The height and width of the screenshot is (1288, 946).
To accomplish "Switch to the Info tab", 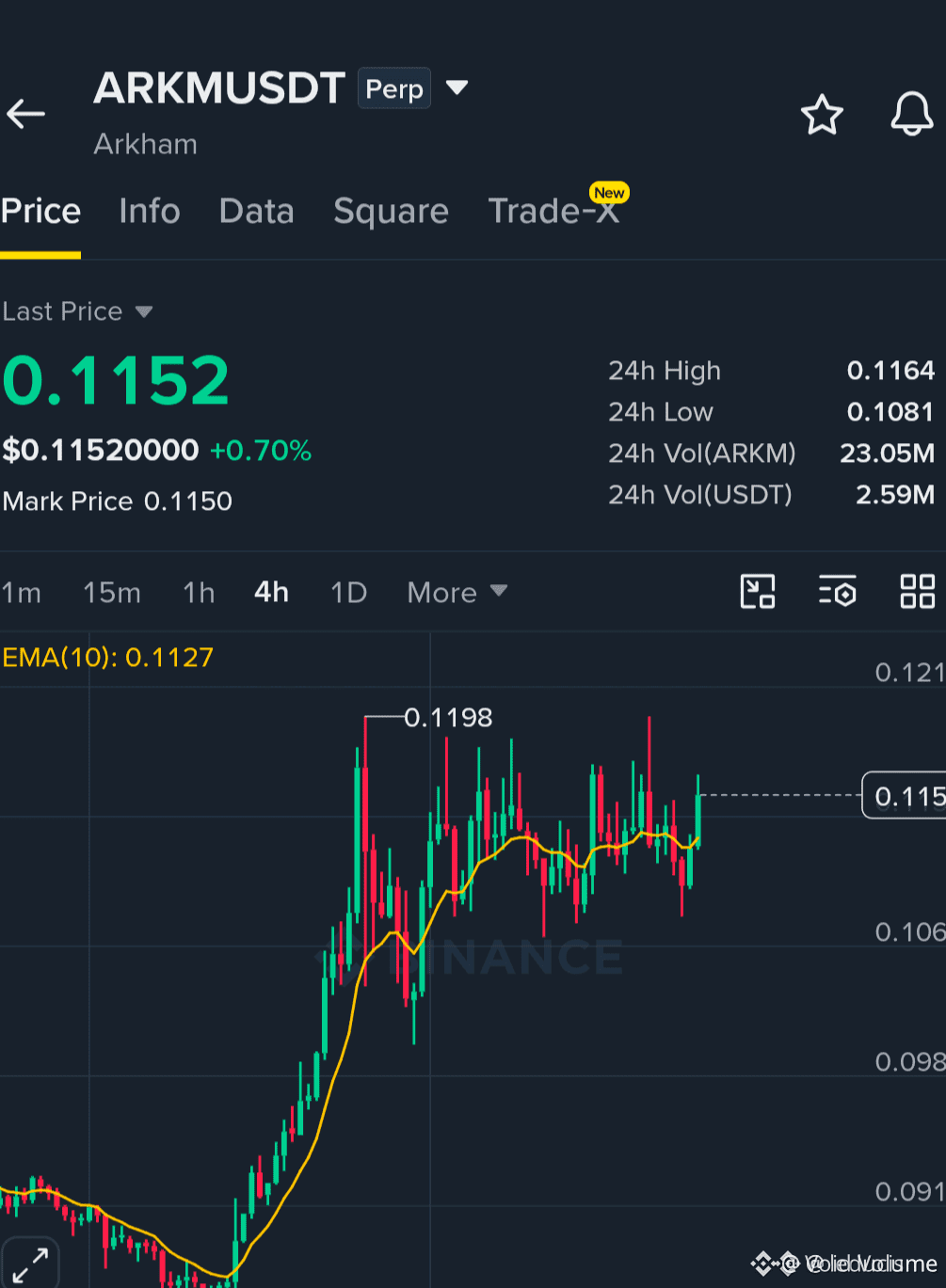I will 150,211.
